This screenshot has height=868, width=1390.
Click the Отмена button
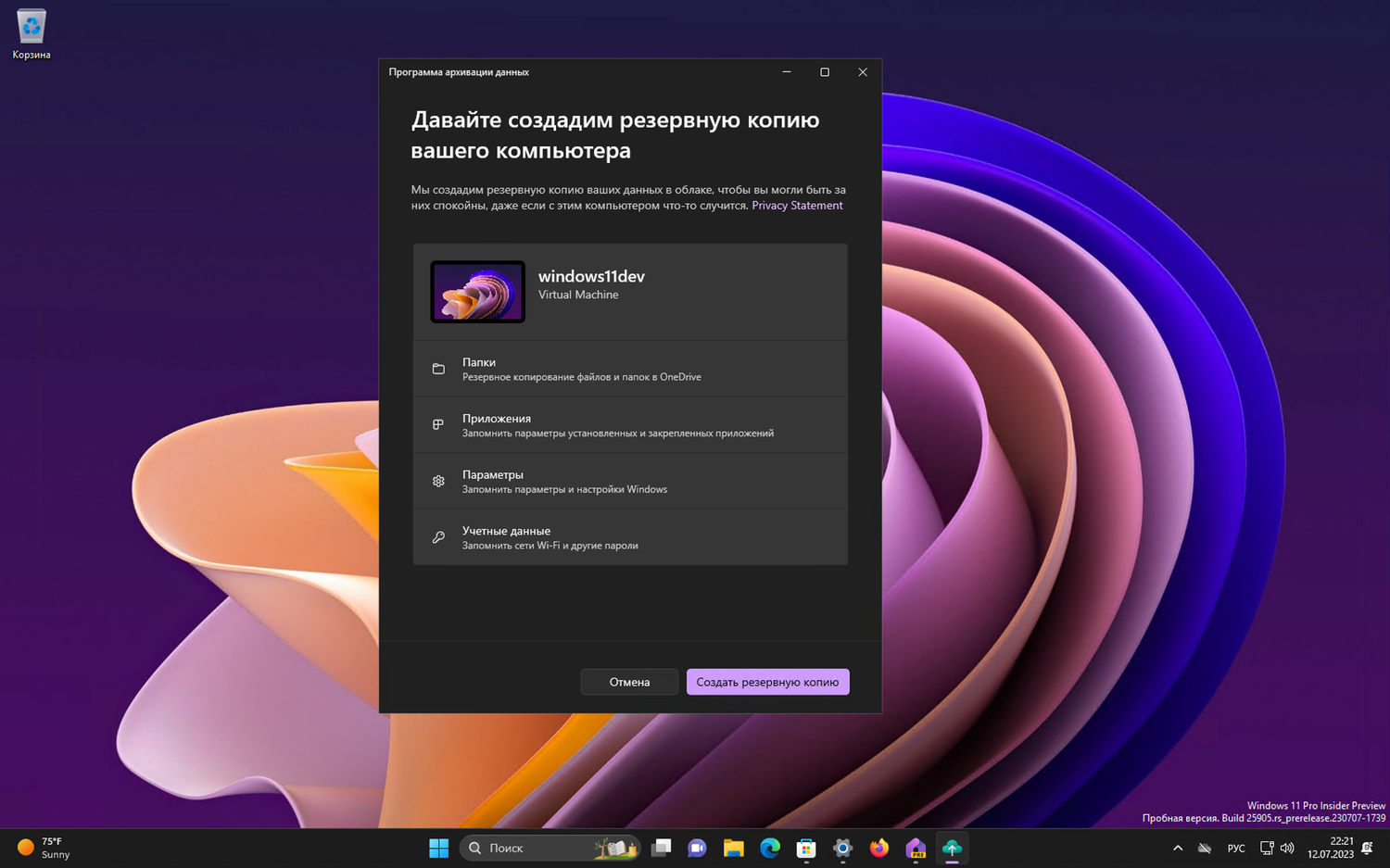point(629,682)
